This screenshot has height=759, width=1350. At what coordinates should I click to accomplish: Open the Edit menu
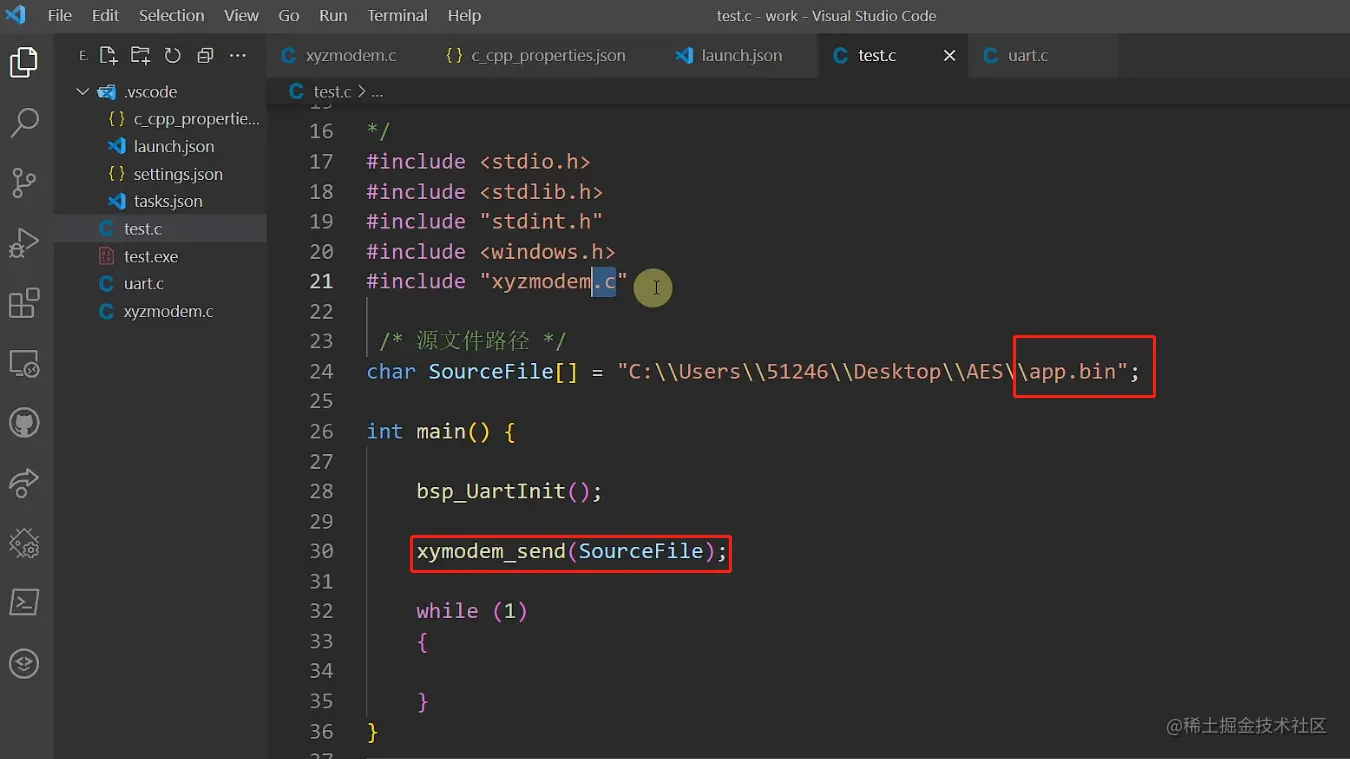click(105, 16)
